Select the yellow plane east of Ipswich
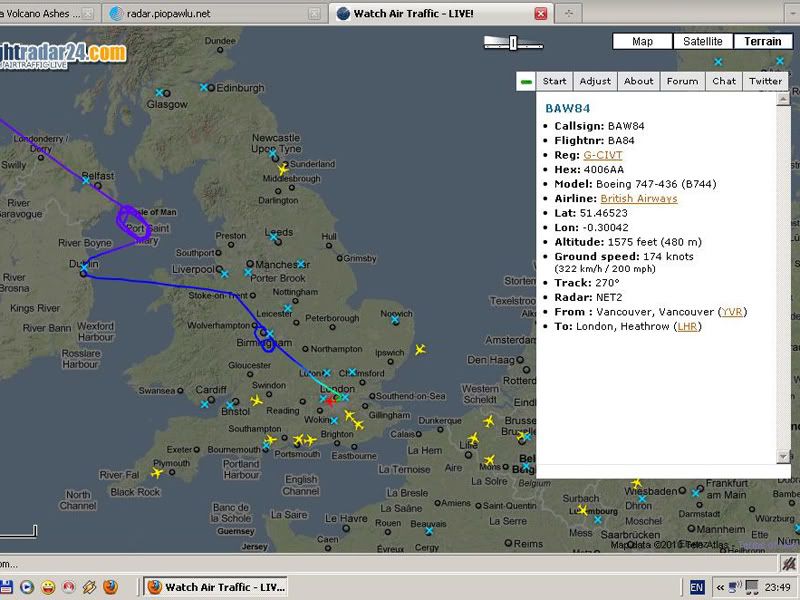Image resolution: width=800 pixels, height=600 pixels. click(420, 349)
